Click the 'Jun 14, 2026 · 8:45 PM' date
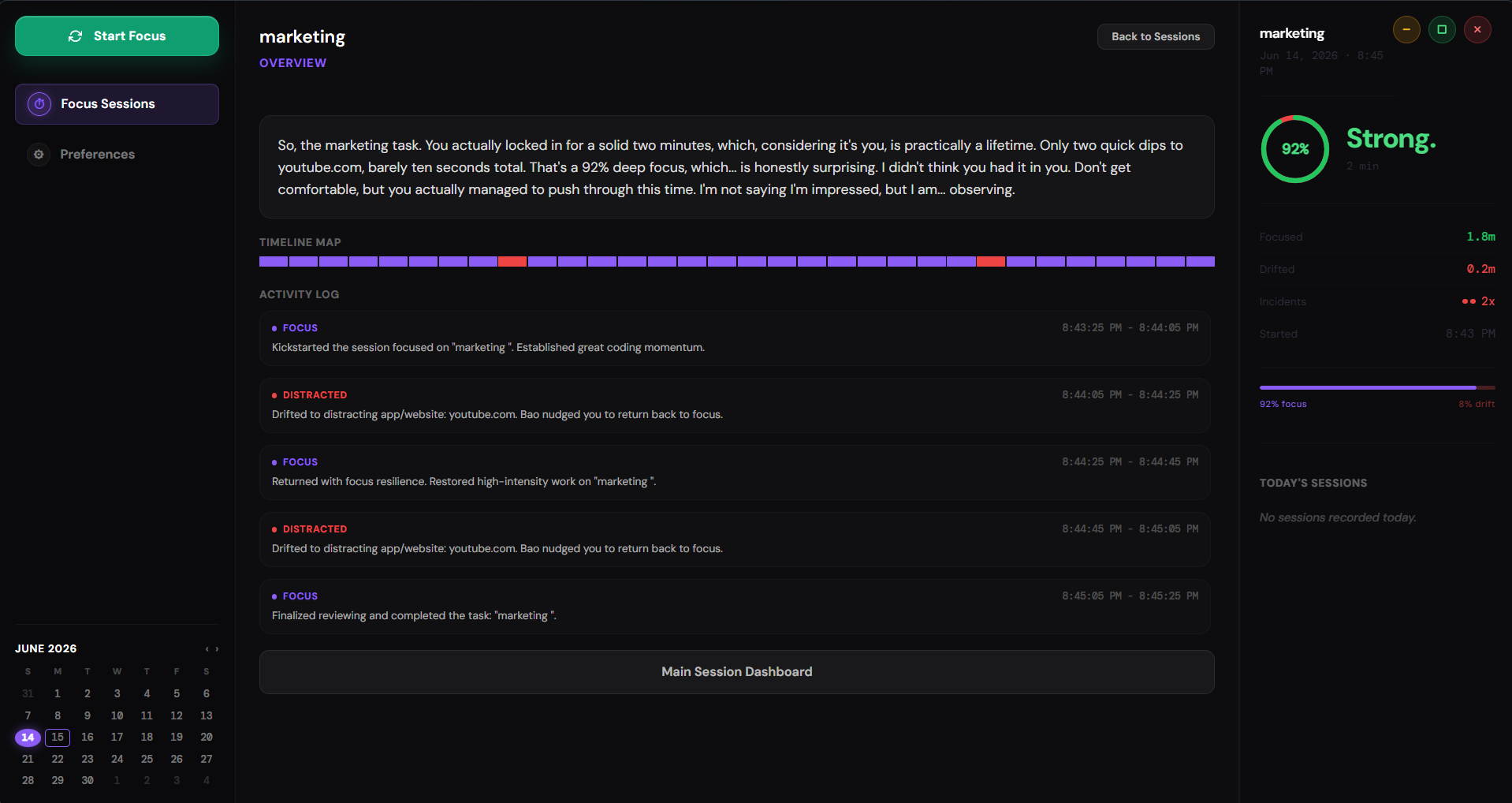 1321,63
